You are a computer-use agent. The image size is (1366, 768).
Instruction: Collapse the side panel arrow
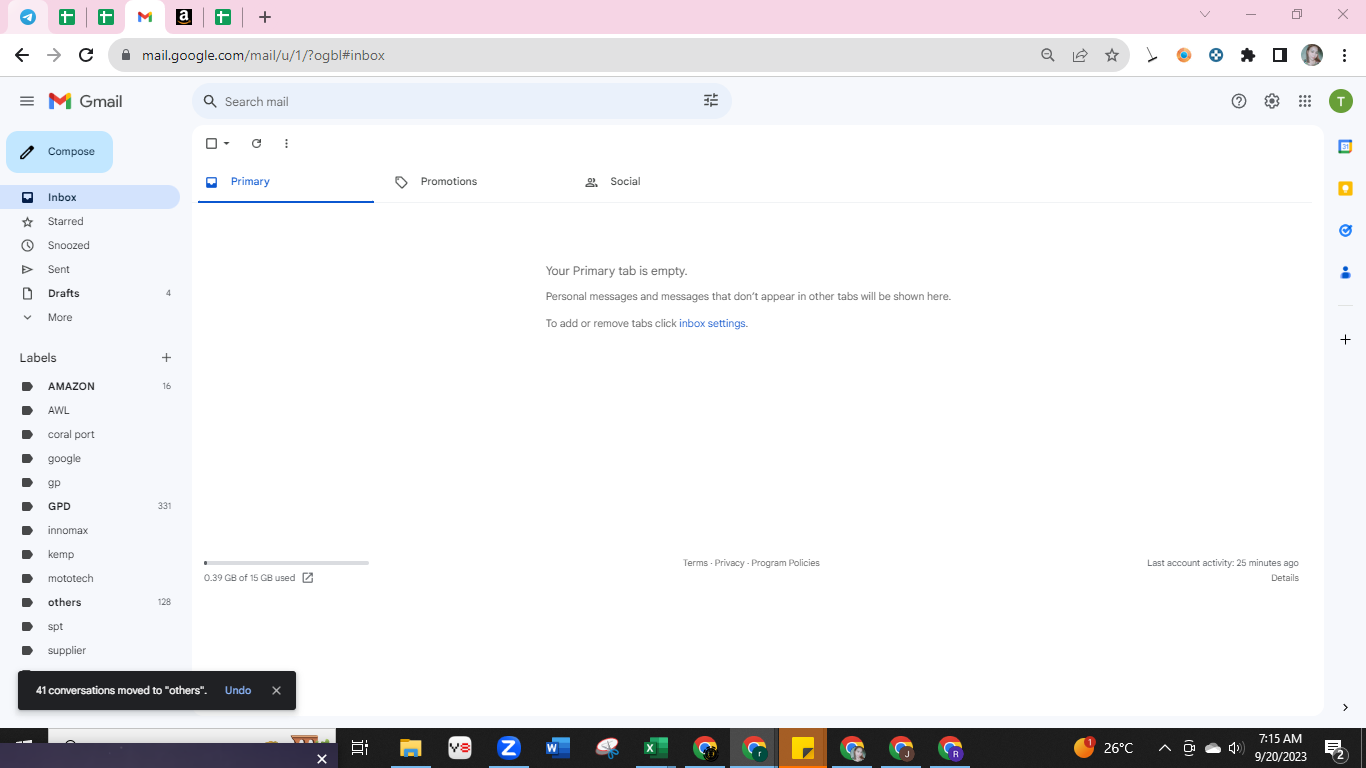(1345, 708)
